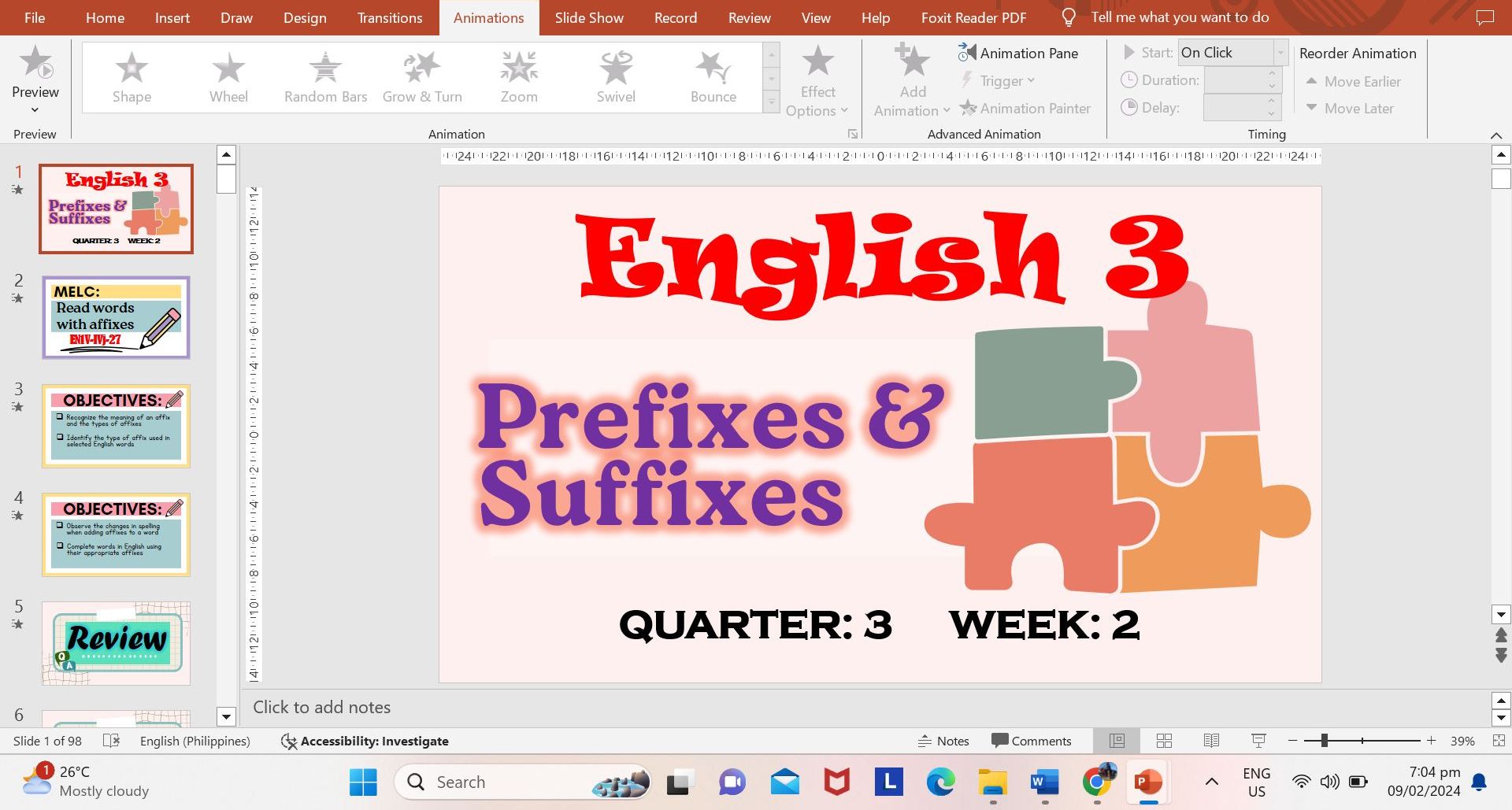Image resolution: width=1512 pixels, height=810 pixels.
Task: Apply the Zoom animation effect
Action: 519,78
